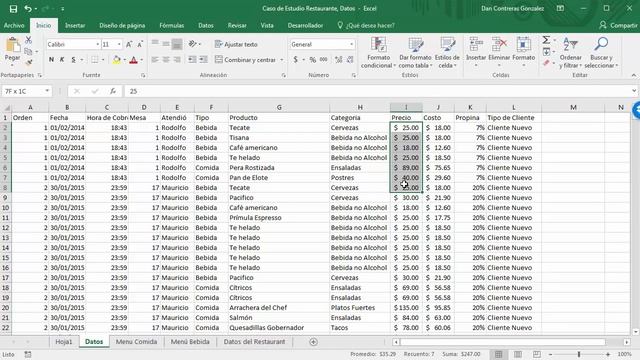Add a new sheet with the plus button
Screen dimensions: 640x360
click(x=313, y=342)
